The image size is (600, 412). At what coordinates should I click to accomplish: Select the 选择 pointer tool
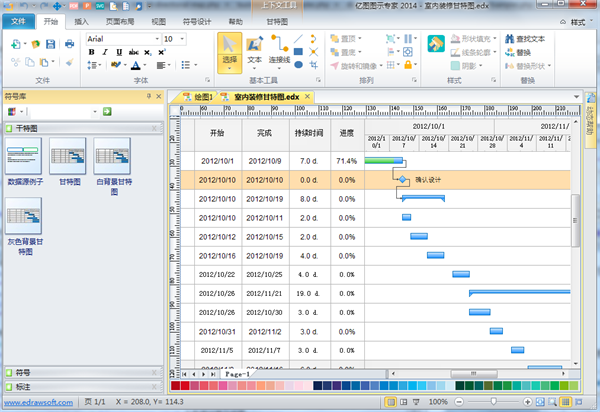229,49
